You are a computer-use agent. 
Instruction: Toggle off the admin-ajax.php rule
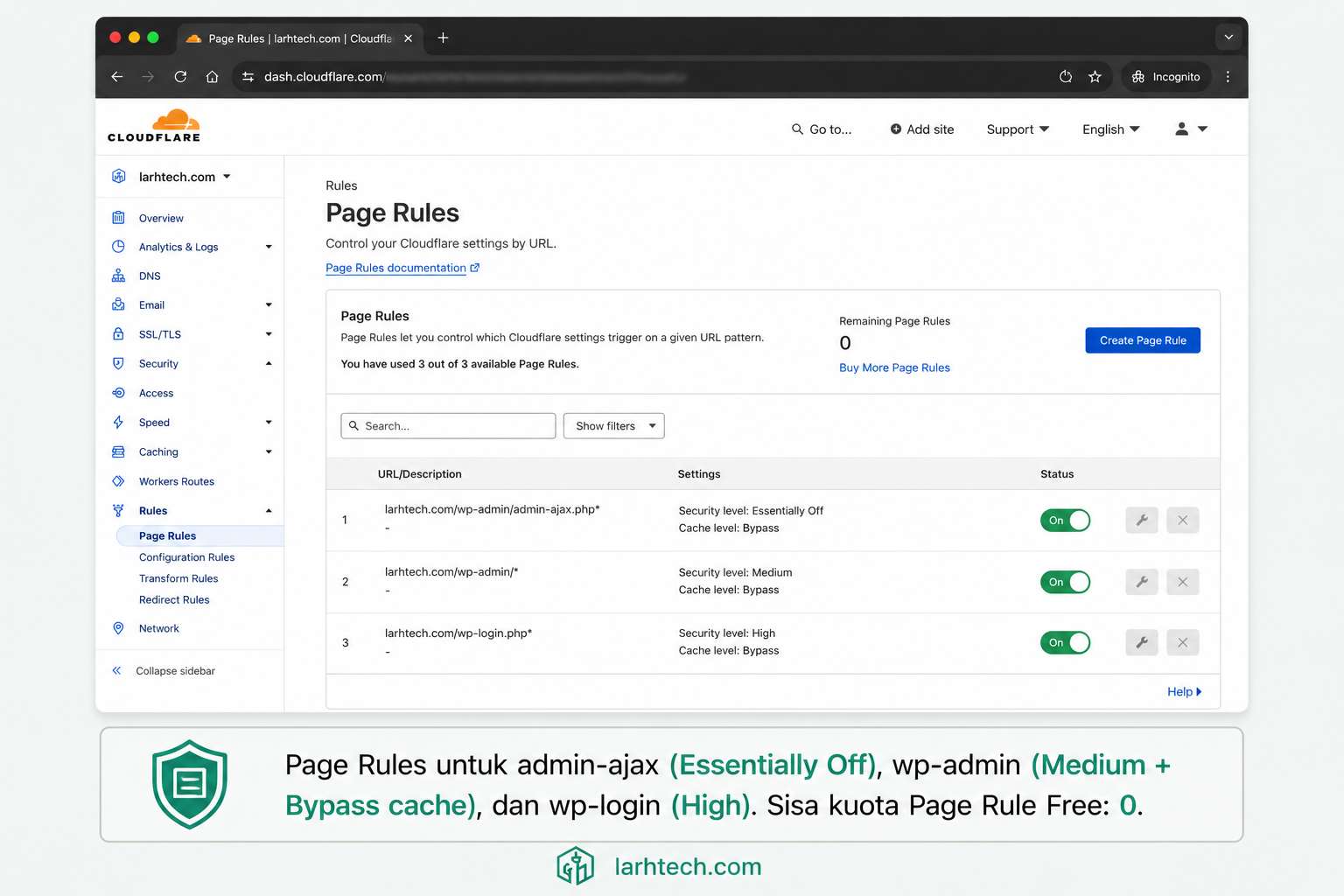(x=1065, y=520)
